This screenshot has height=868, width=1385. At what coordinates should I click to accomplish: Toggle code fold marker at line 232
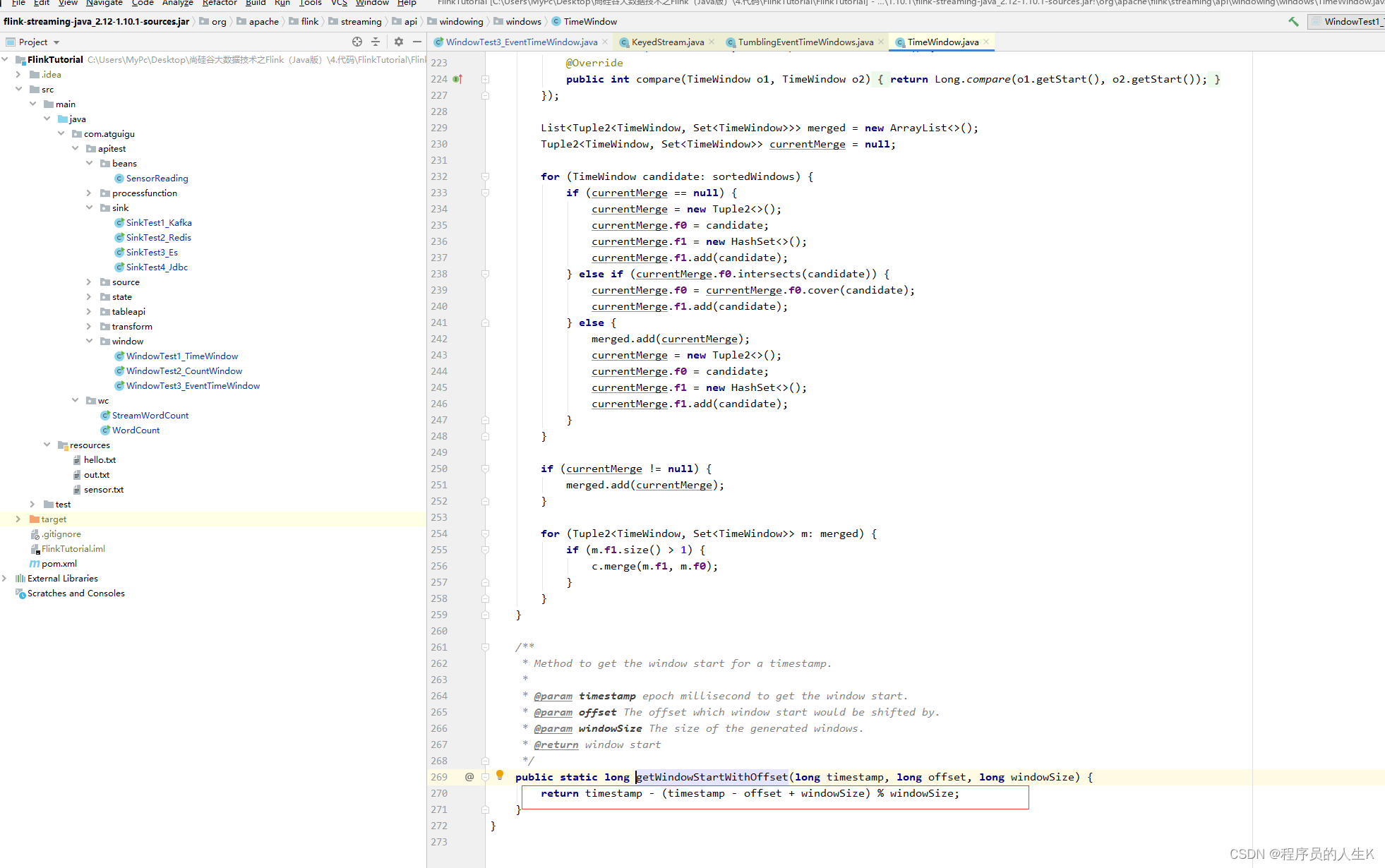pos(486,176)
